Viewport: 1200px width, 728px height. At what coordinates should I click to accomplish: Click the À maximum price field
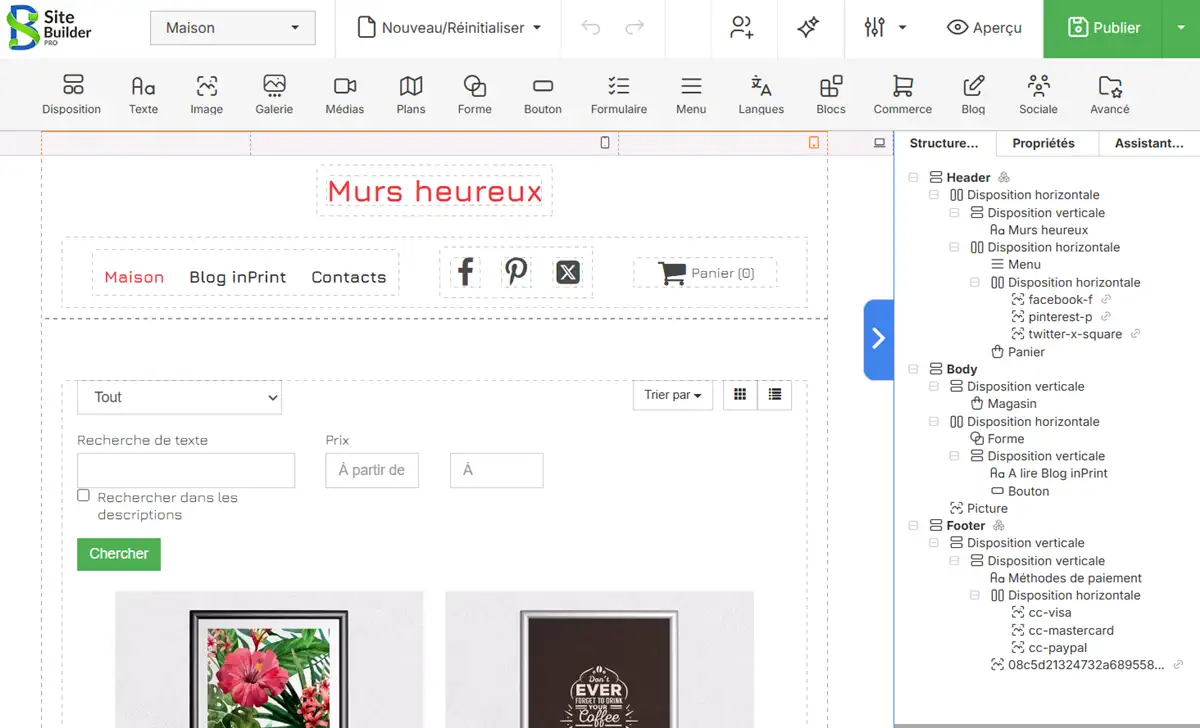[x=497, y=470]
